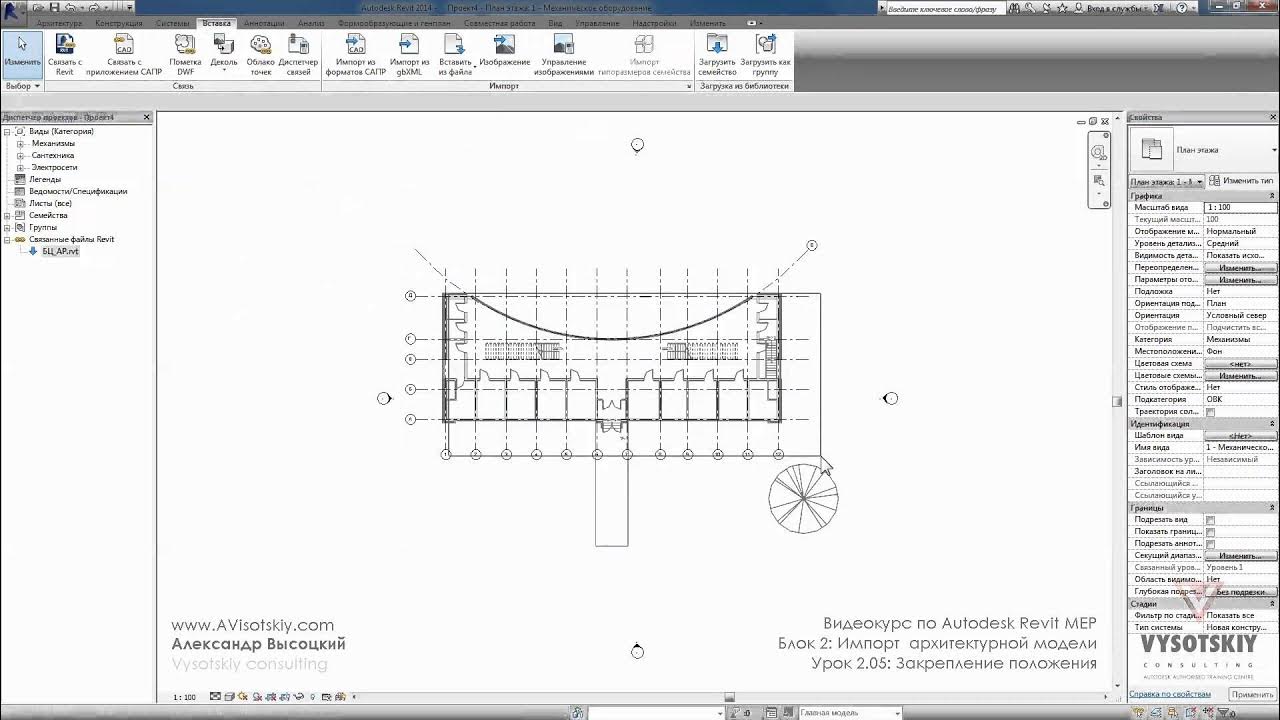Click horizontal scrollbar thumb under the view
This screenshot has height=720, width=1280.
[x=729, y=697]
